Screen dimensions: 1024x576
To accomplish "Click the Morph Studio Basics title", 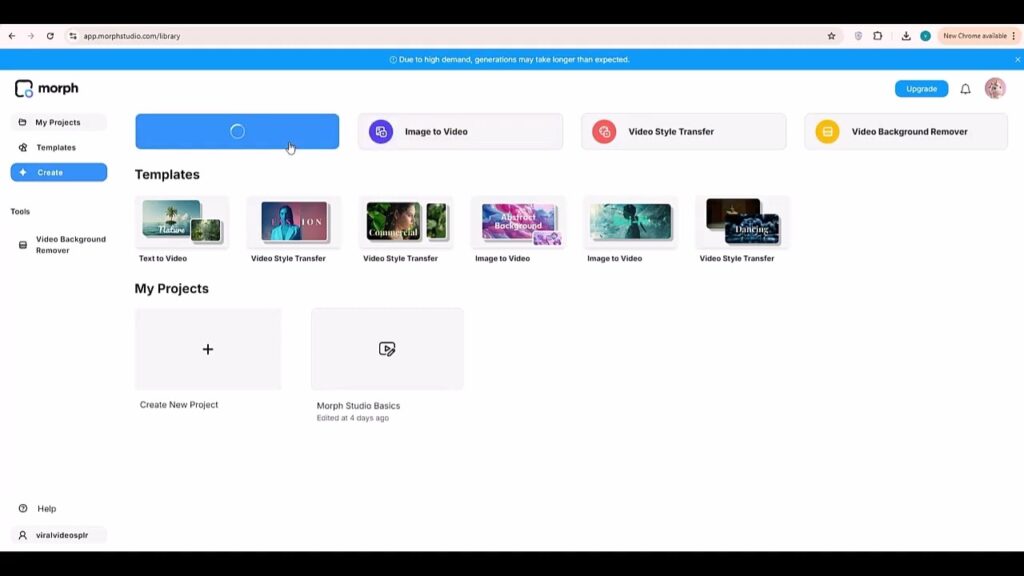I will point(358,406).
